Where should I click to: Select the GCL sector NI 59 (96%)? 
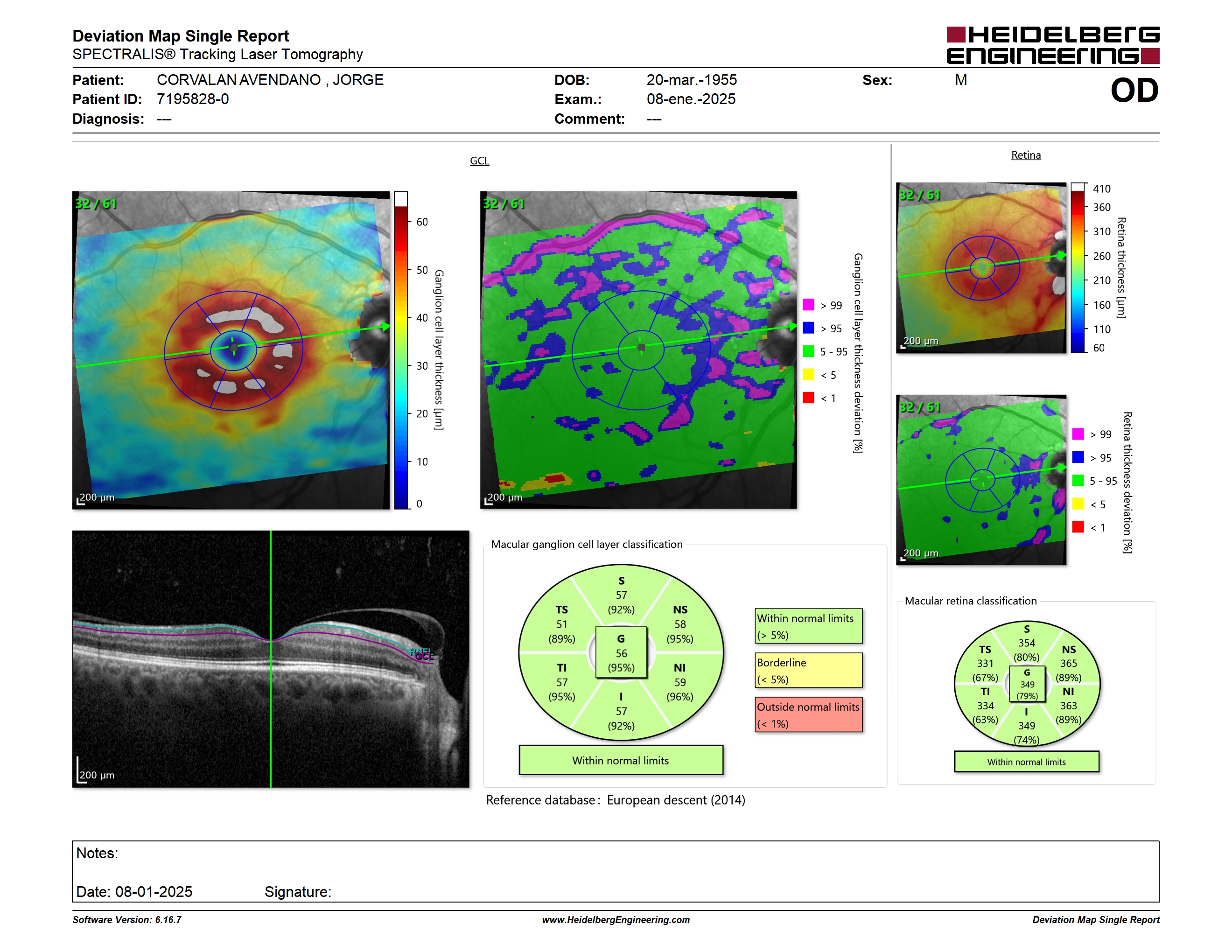pyautogui.click(x=680, y=682)
